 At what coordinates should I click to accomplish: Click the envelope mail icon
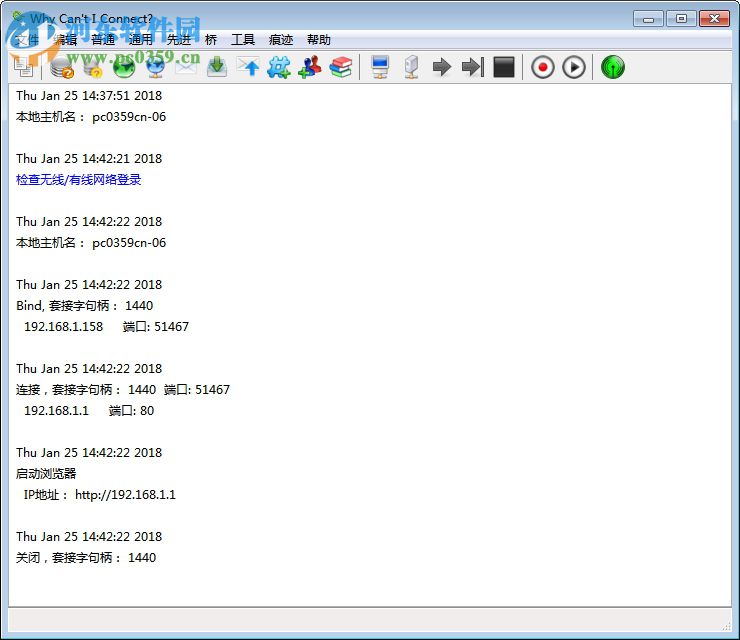tap(186, 67)
